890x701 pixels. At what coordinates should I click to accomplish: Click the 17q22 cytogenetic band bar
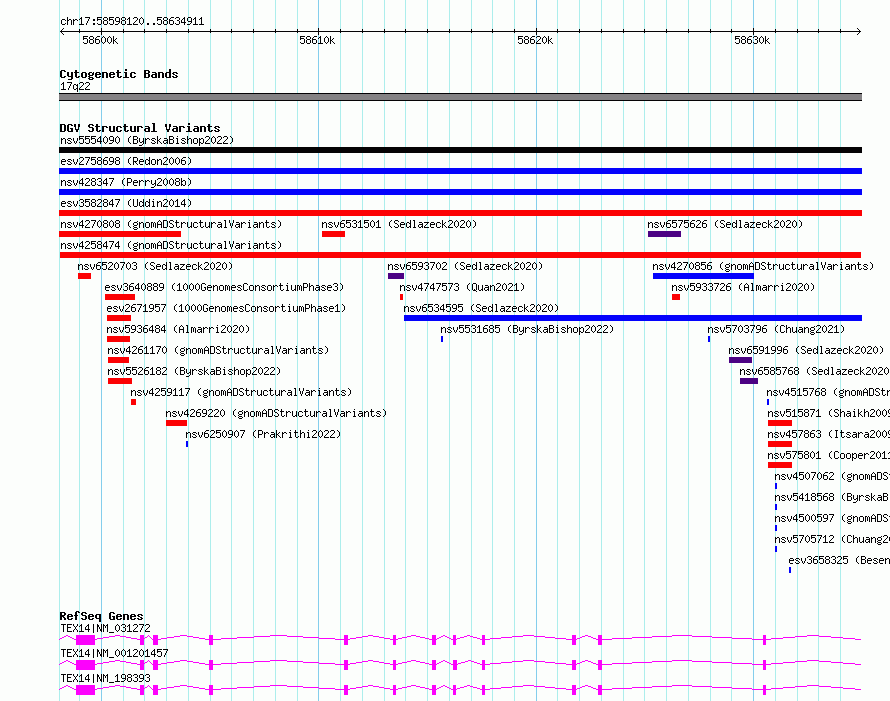coord(460,97)
